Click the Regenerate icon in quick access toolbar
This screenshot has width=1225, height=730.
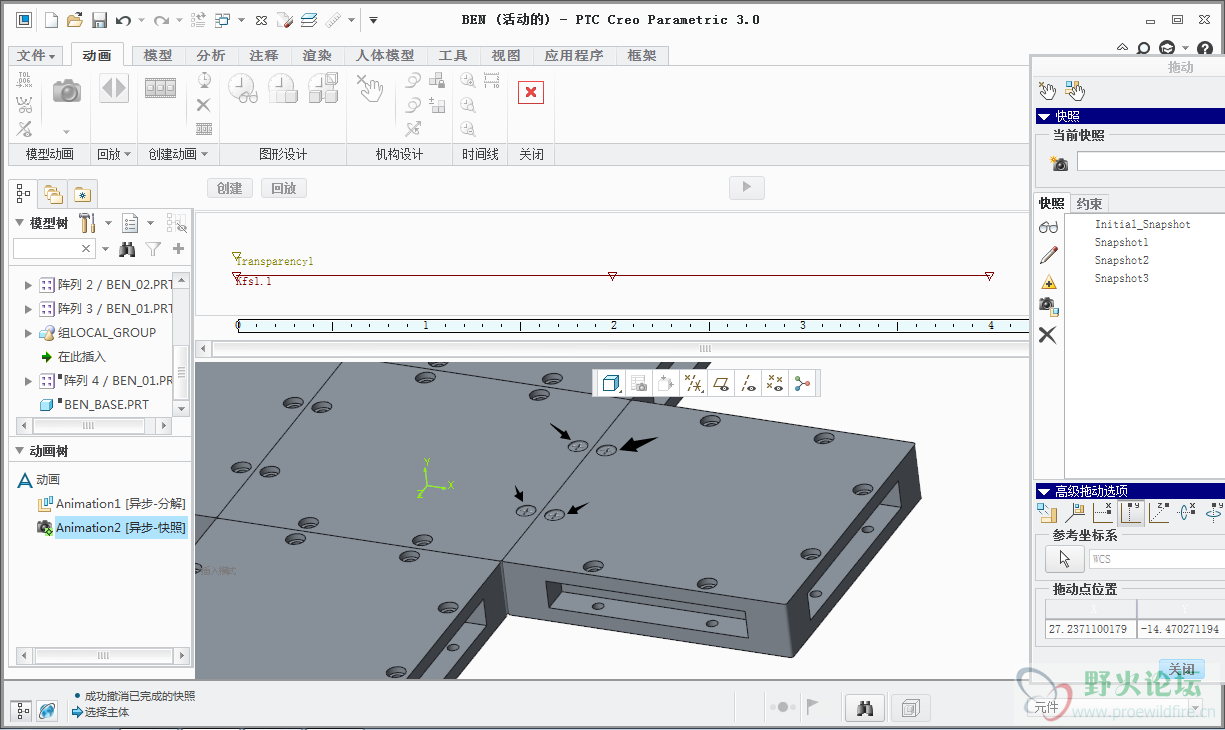197,19
